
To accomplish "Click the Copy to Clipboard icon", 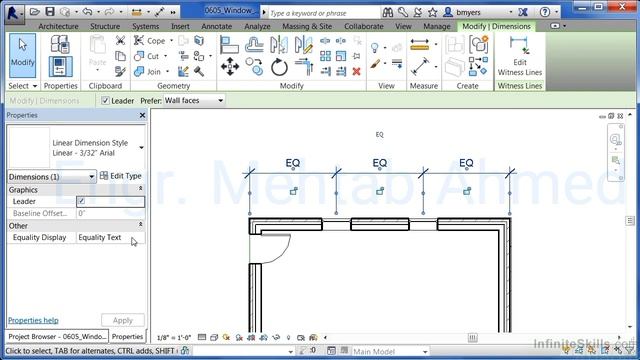I will pyautogui.click(x=120, y=56).
